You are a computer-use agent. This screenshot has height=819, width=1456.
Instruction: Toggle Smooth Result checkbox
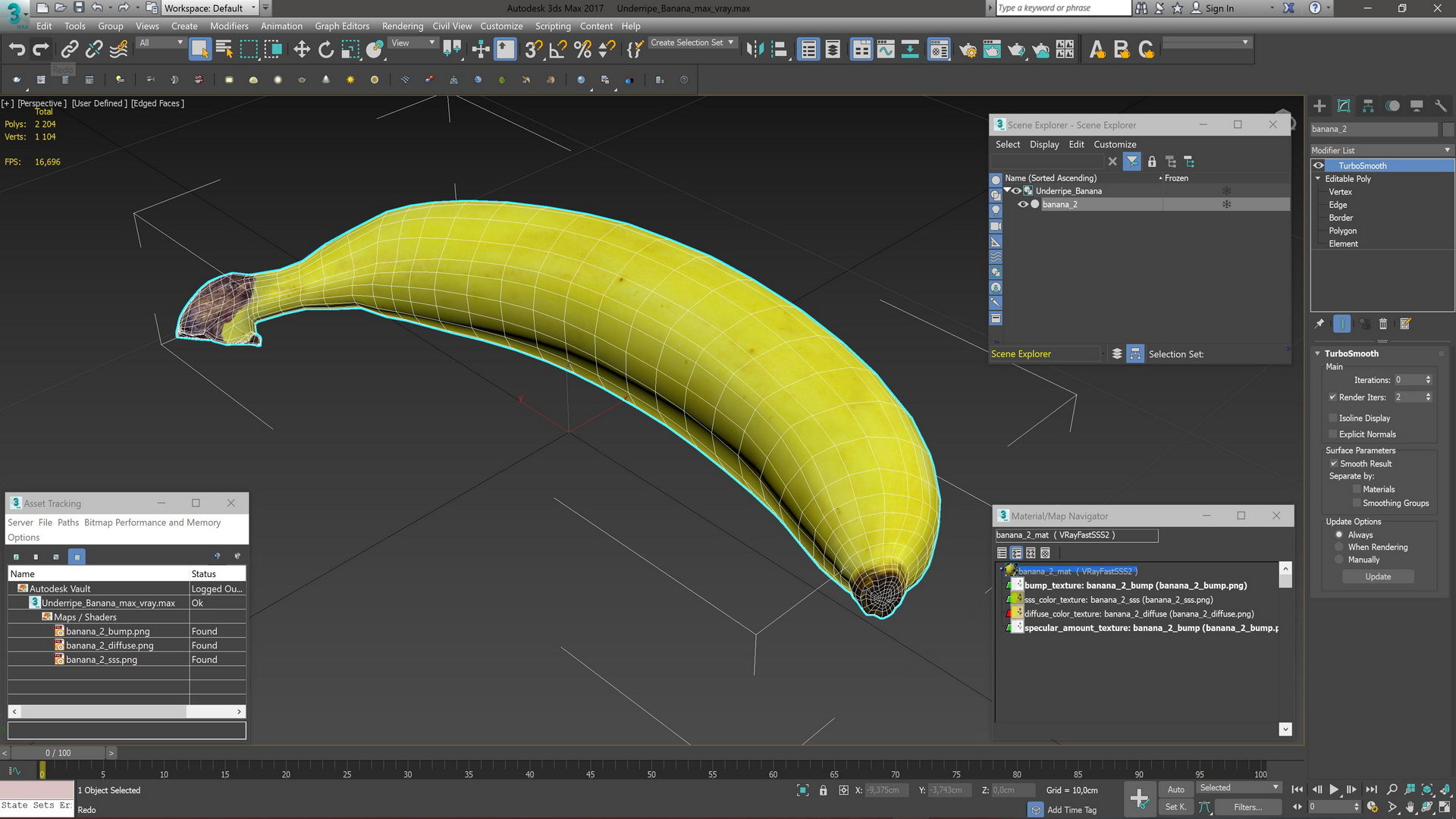tap(1333, 463)
